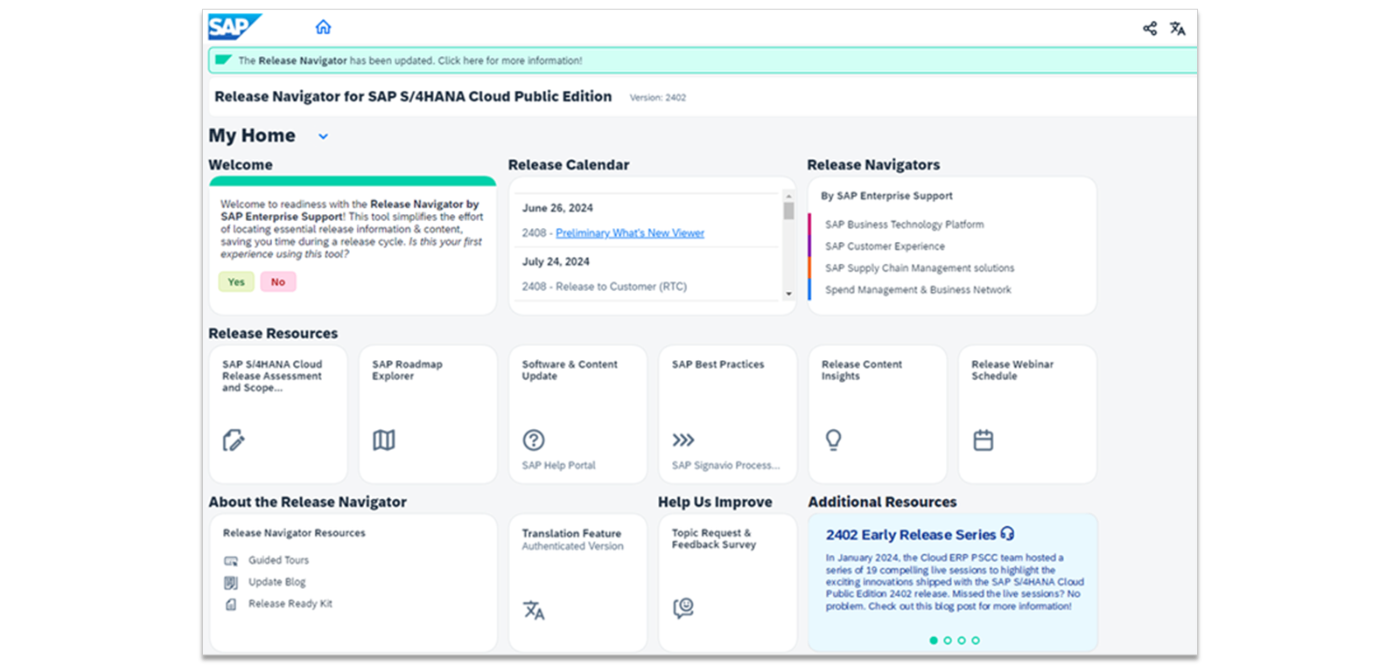Click the 2402 Early Release Series heading
This screenshot has width=1400, height=672.
[911, 535]
